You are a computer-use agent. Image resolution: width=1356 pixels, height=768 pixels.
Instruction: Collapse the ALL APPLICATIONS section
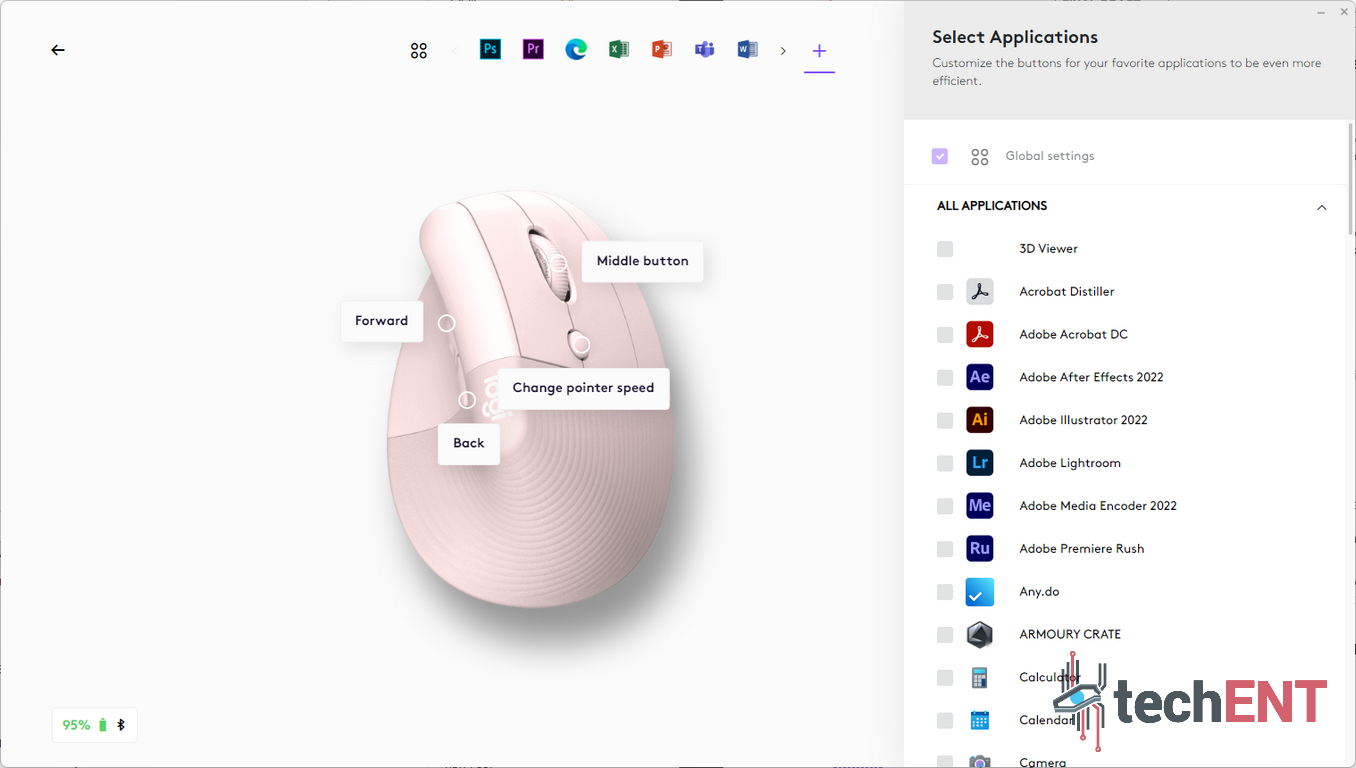(x=1321, y=207)
